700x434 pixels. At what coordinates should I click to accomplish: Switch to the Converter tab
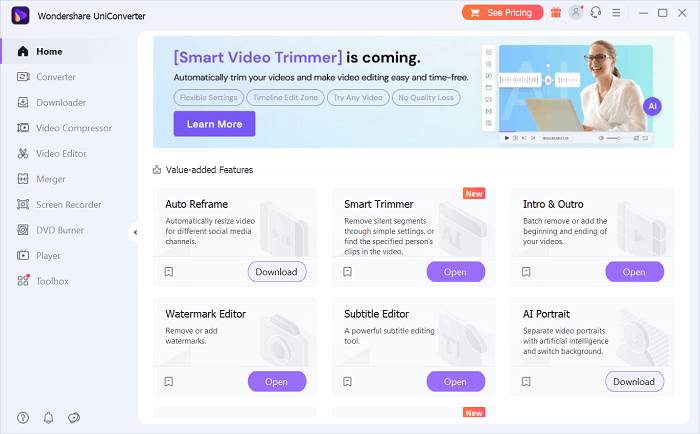click(55, 77)
